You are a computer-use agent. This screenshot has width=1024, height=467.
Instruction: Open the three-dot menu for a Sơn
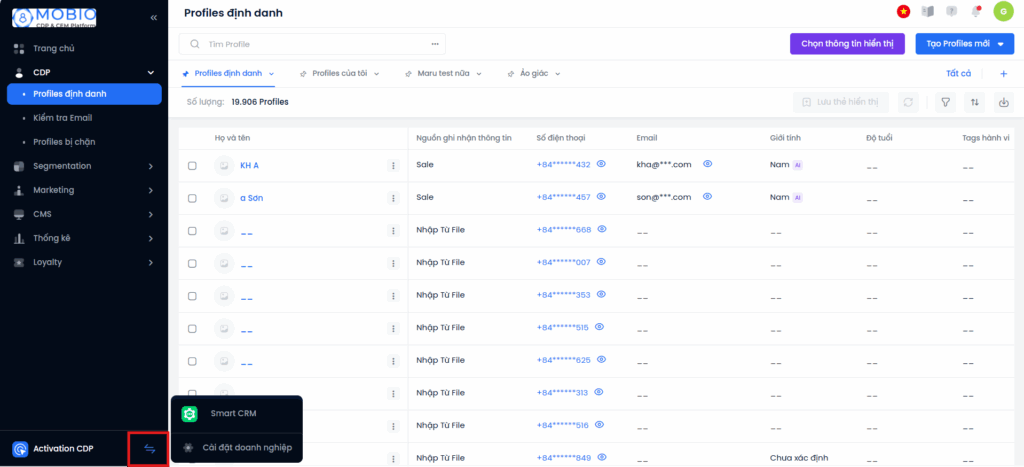[x=393, y=198]
